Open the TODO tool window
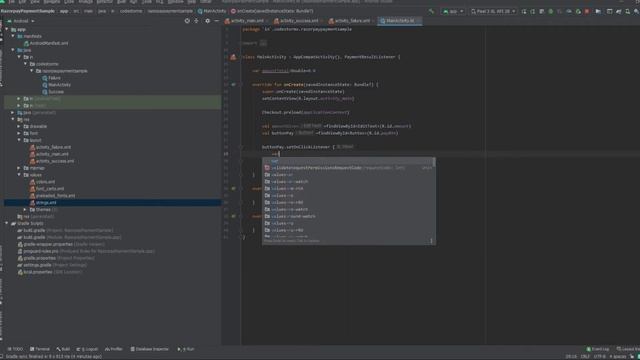The height and width of the screenshot is (360, 640). coord(16,349)
